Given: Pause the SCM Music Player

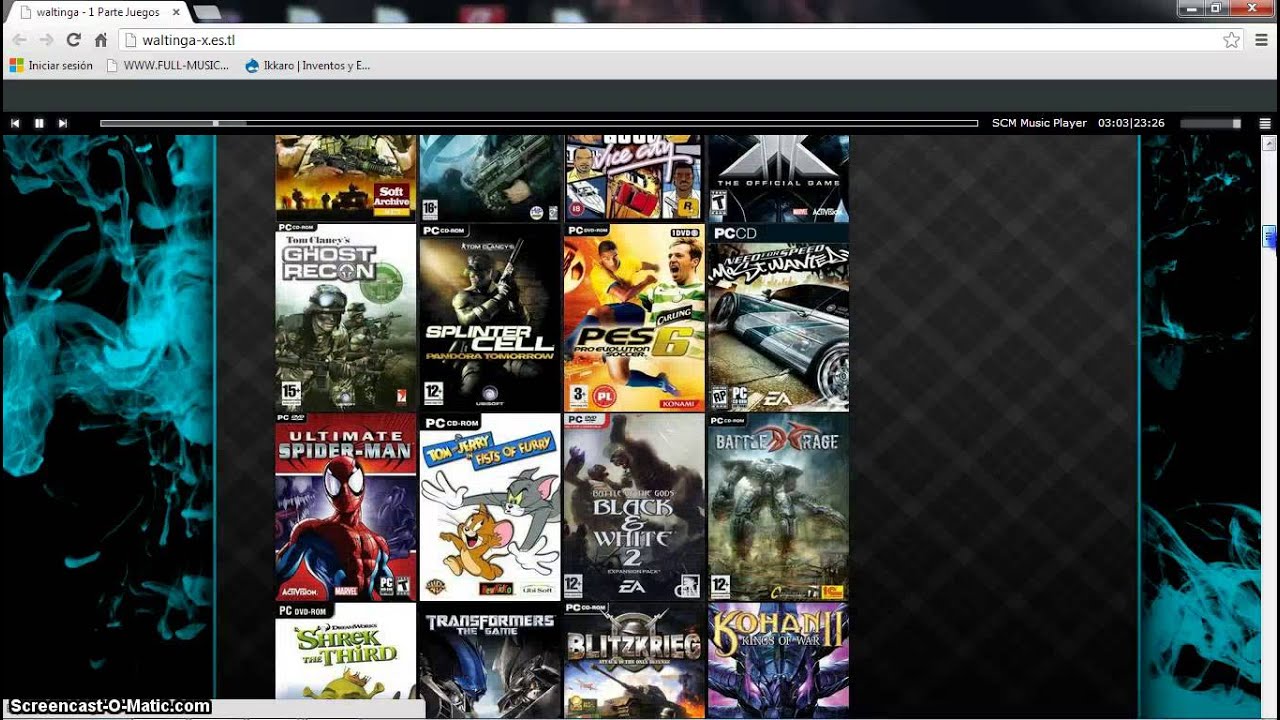Looking at the screenshot, I should coord(39,123).
